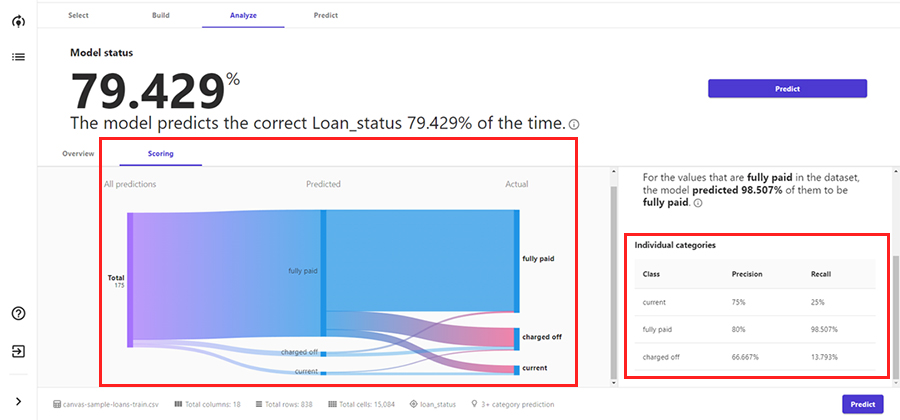Click the 3+ category prediction icon

tap(473, 404)
